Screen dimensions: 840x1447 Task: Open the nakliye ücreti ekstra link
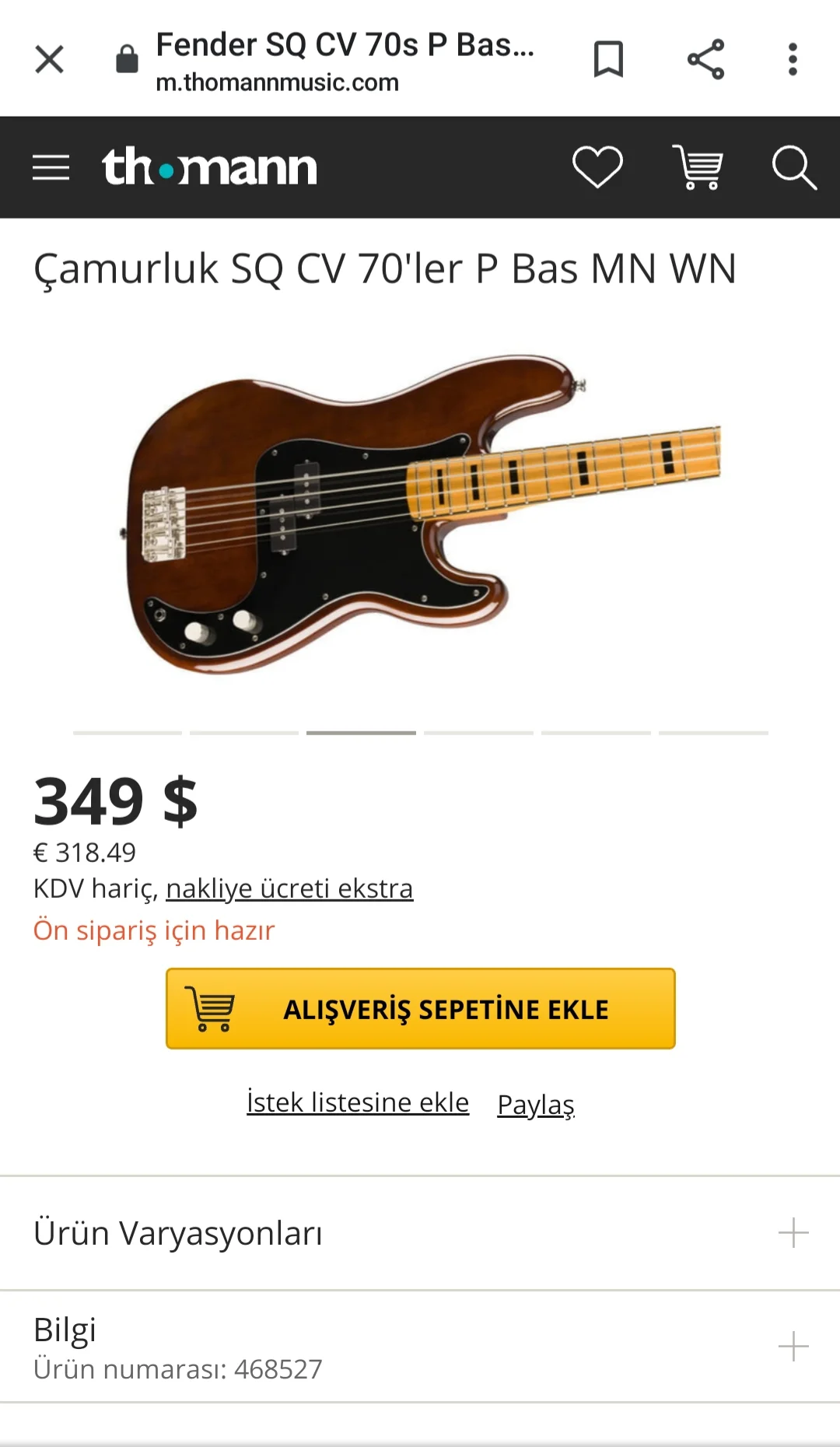(289, 888)
